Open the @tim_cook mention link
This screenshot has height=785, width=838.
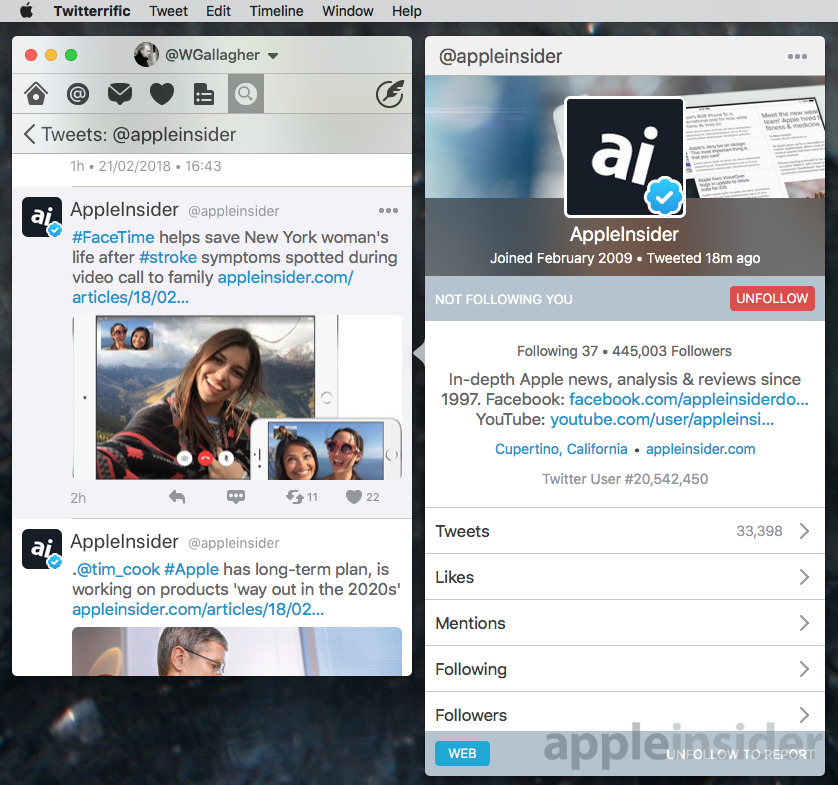(x=118, y=570)
